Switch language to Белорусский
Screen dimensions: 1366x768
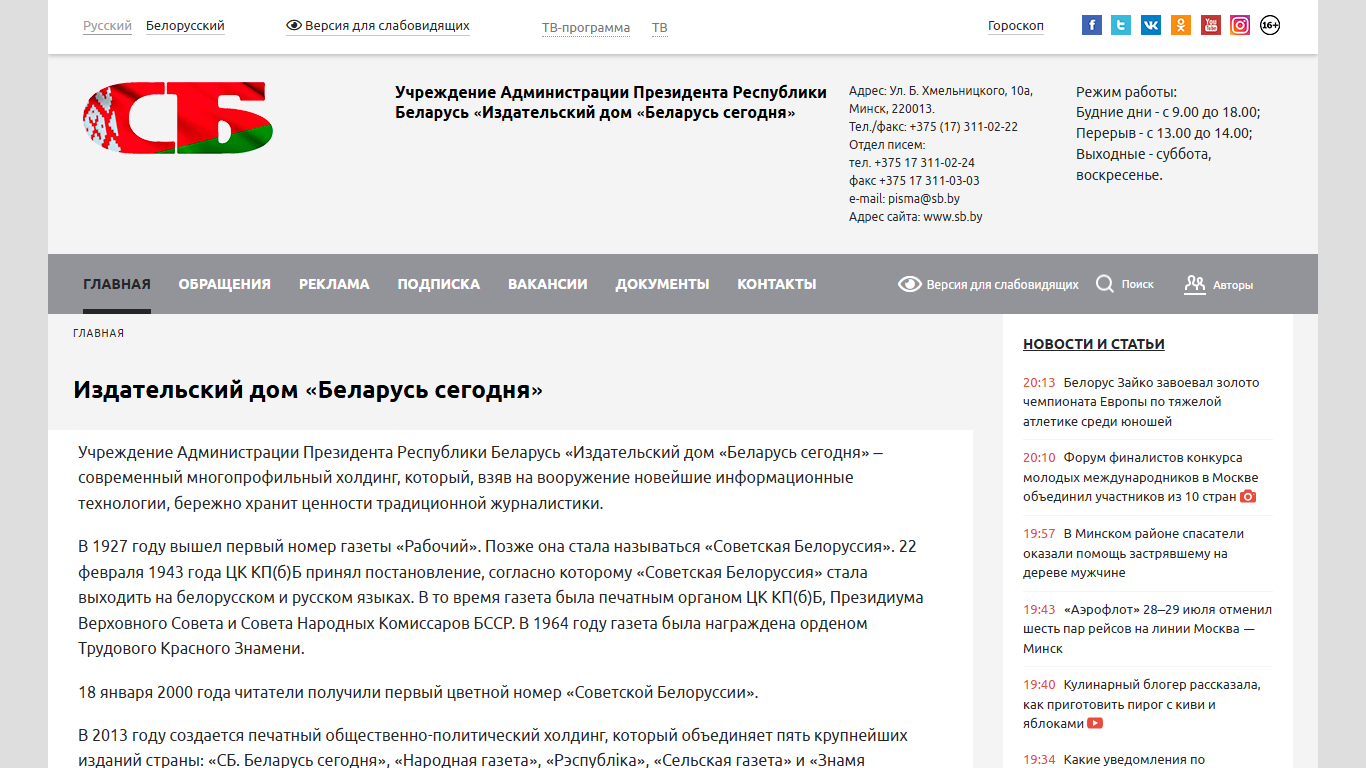tap(185, 26)
